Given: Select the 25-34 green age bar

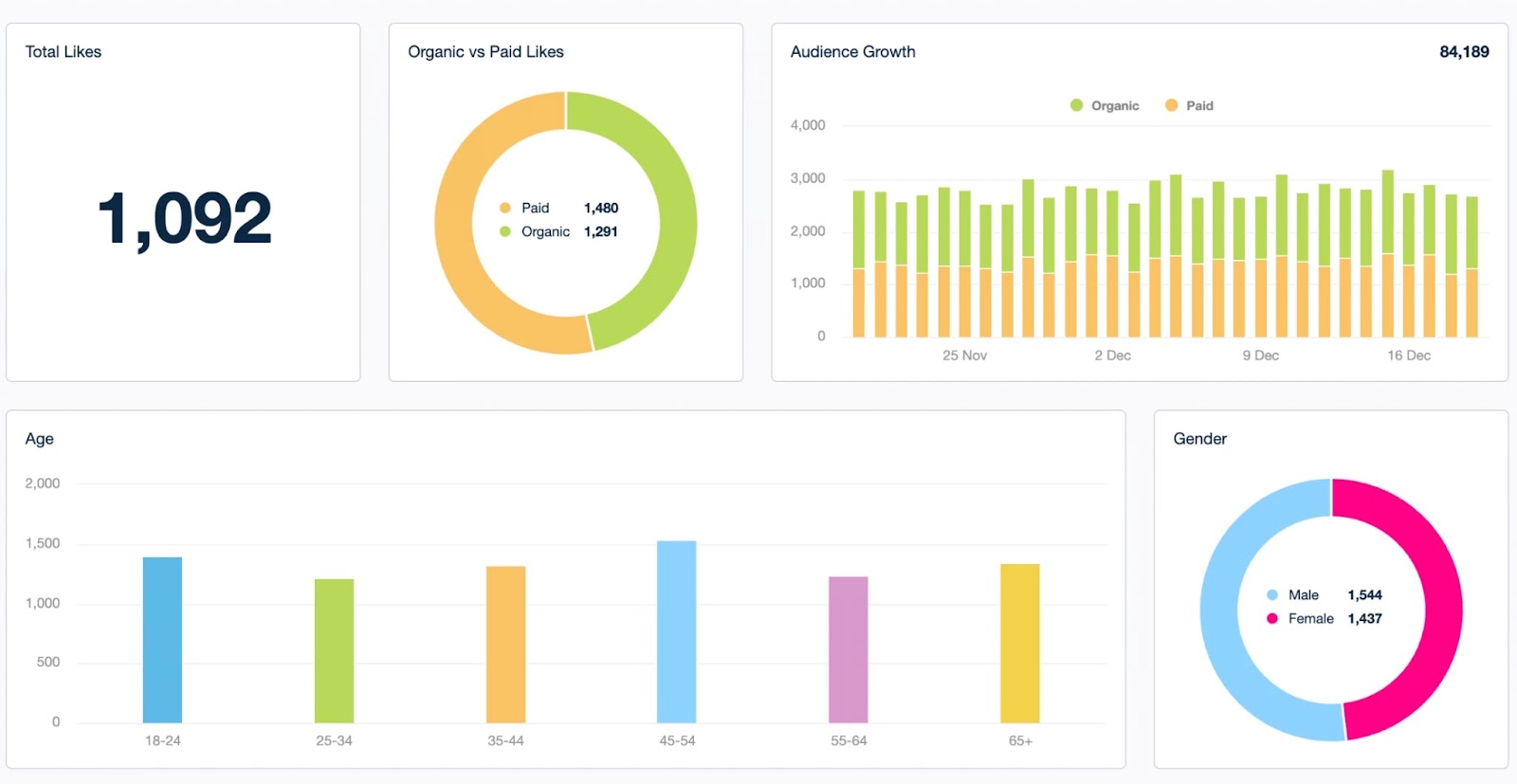Looking at the screenshot, I should 334,650.
